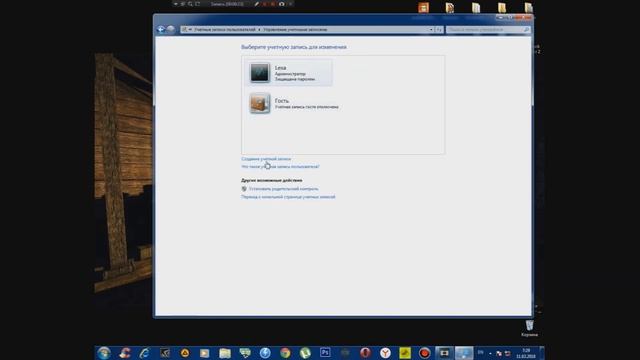Open 'Что такое учетная запись пользователя?' help link

coord(280,167)
